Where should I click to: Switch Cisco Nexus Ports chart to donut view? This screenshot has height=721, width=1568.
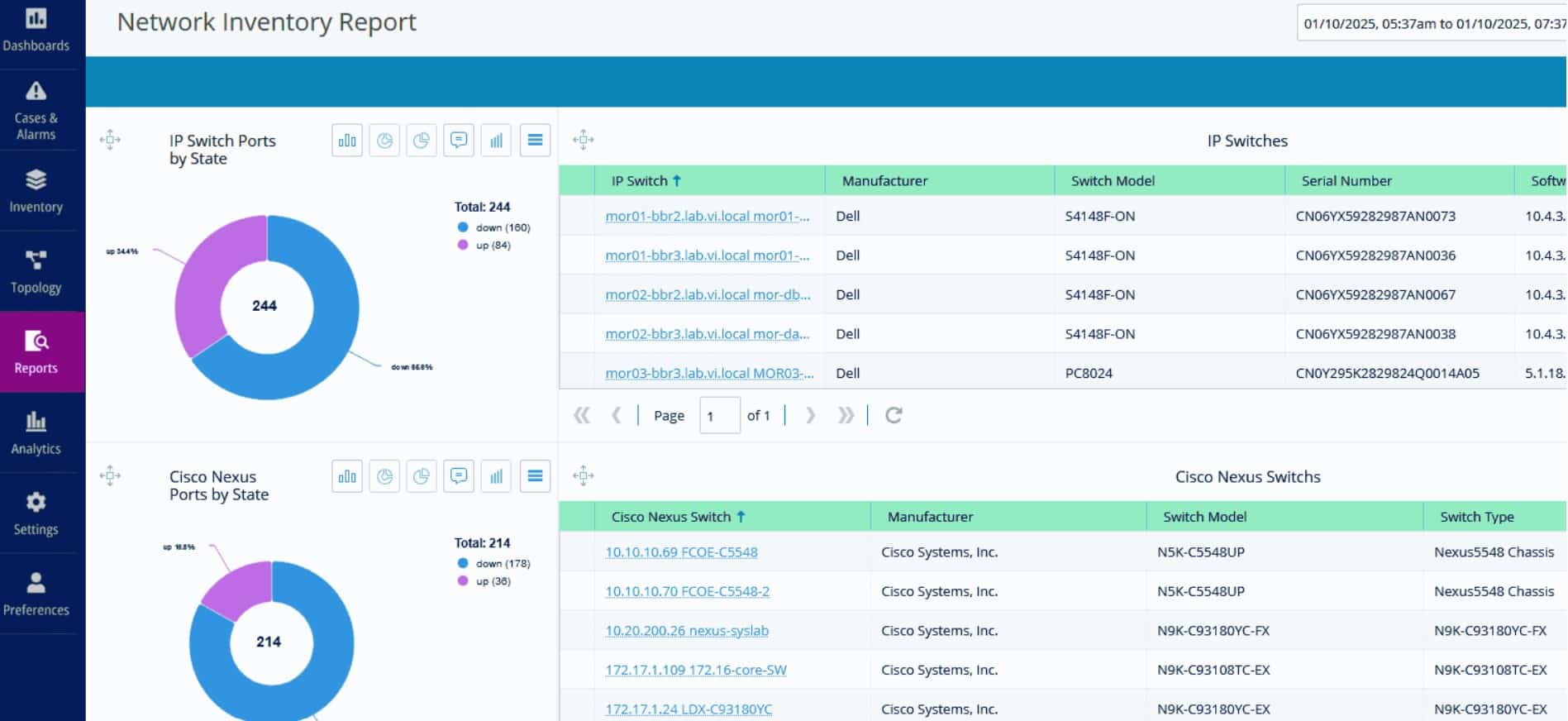(x=384, y=476)
